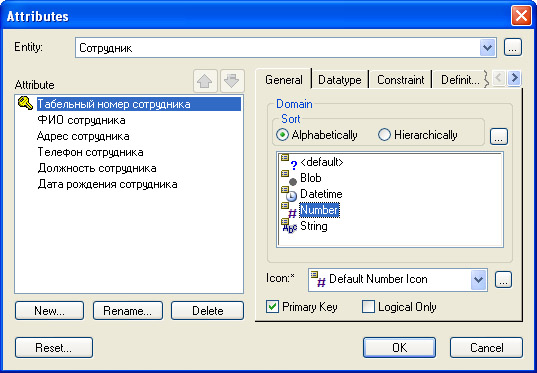Close the Attributes dialog window
The image size is (537, 373).
pos(521,16)
